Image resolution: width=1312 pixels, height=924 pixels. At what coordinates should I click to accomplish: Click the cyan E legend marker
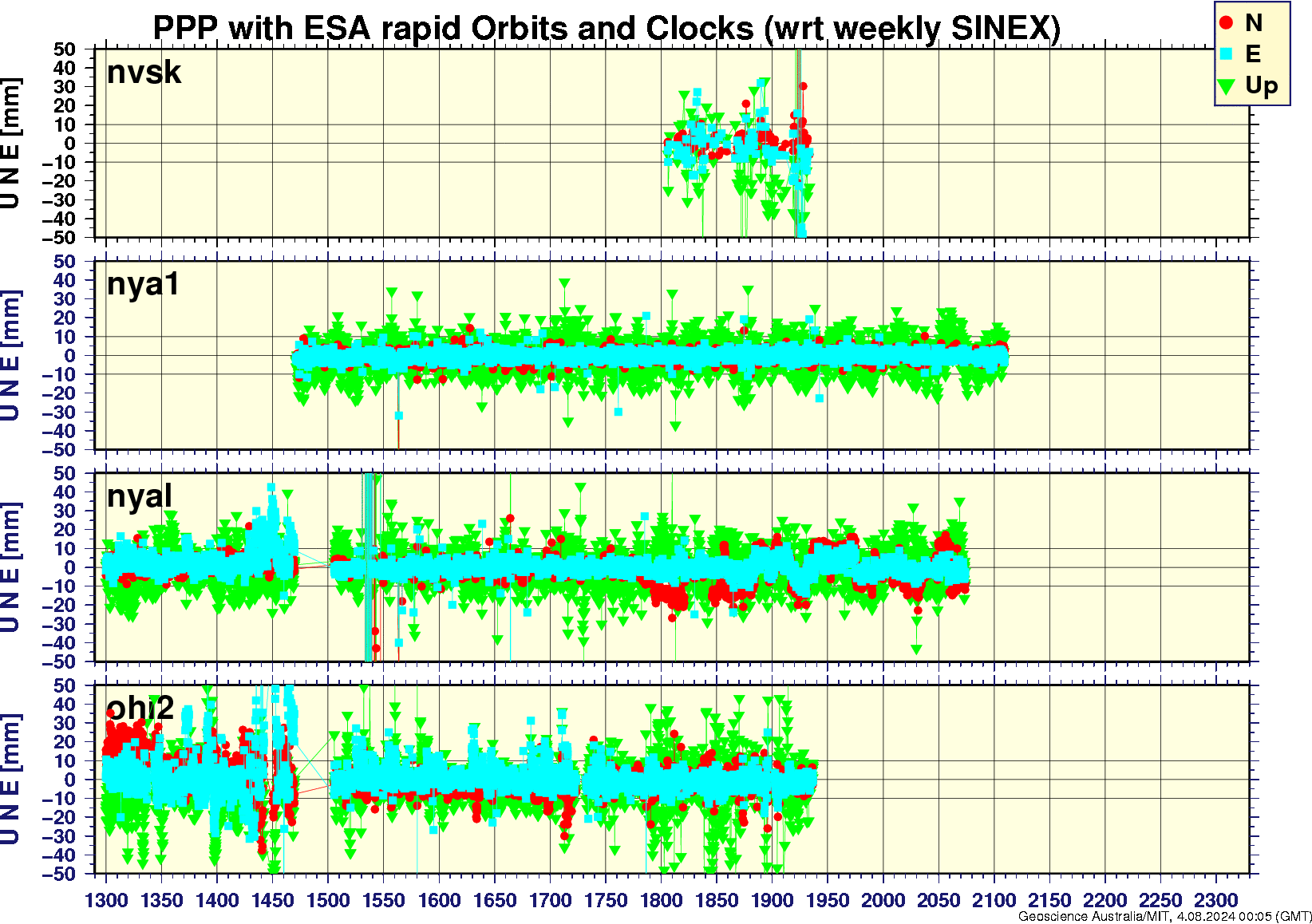(x=1227, y=53)
